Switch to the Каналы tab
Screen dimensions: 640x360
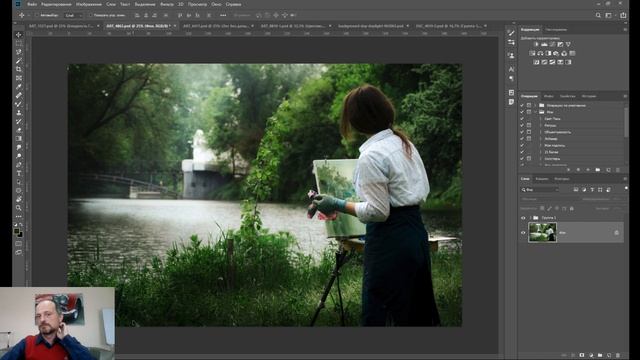tap(542, 179)
